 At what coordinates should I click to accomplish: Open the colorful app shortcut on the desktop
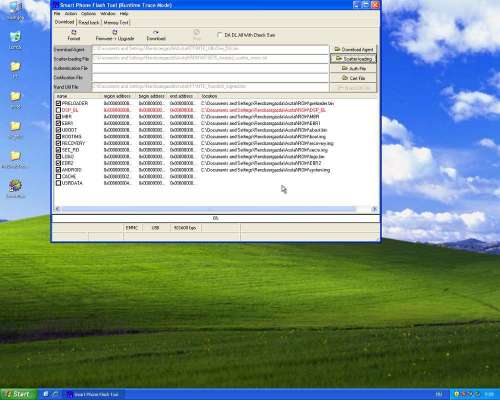pyautogui.click(x=15, y=188)
